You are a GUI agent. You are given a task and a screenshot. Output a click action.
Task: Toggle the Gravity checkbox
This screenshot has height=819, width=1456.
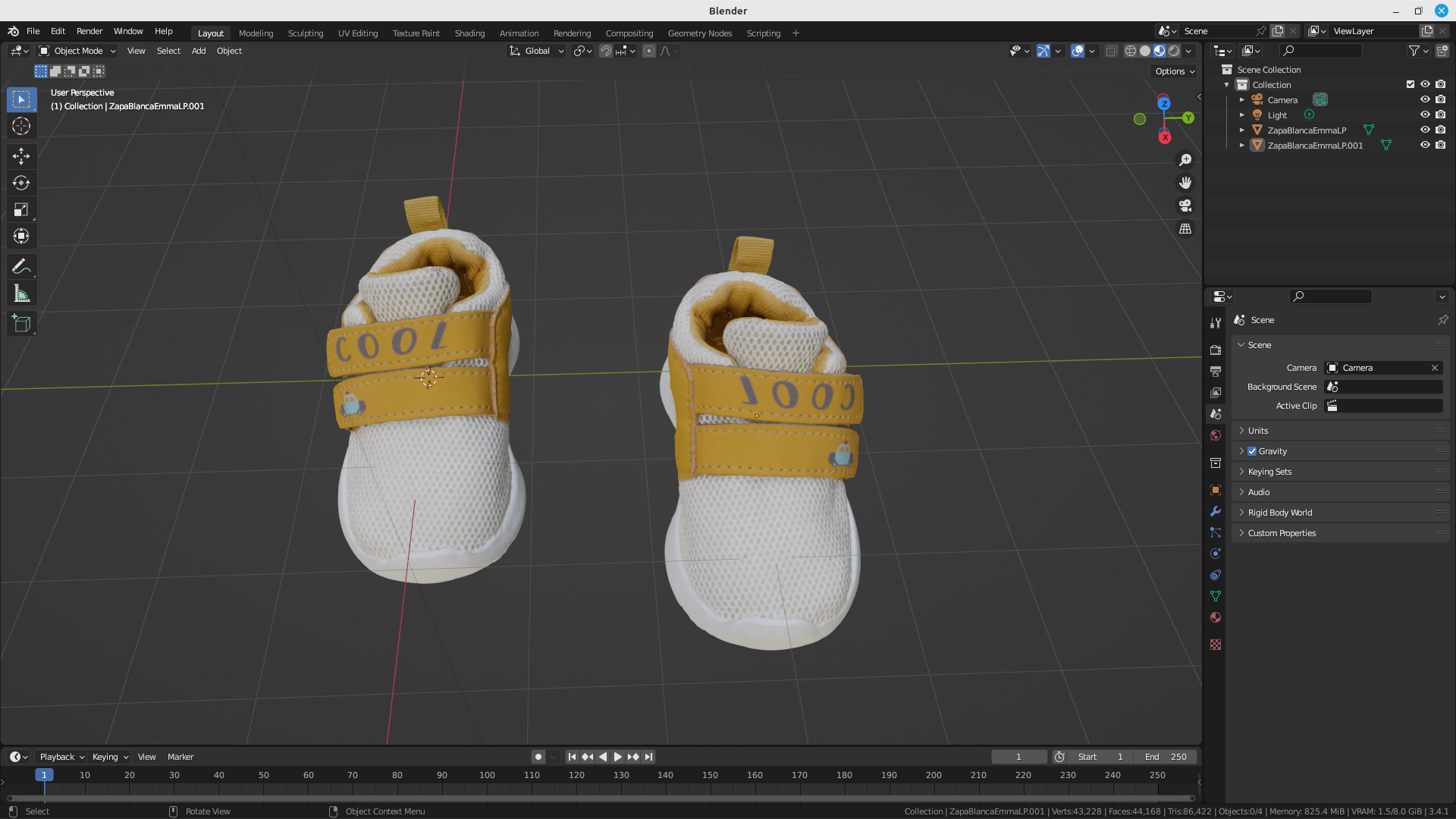click(x=1252, y=451)
